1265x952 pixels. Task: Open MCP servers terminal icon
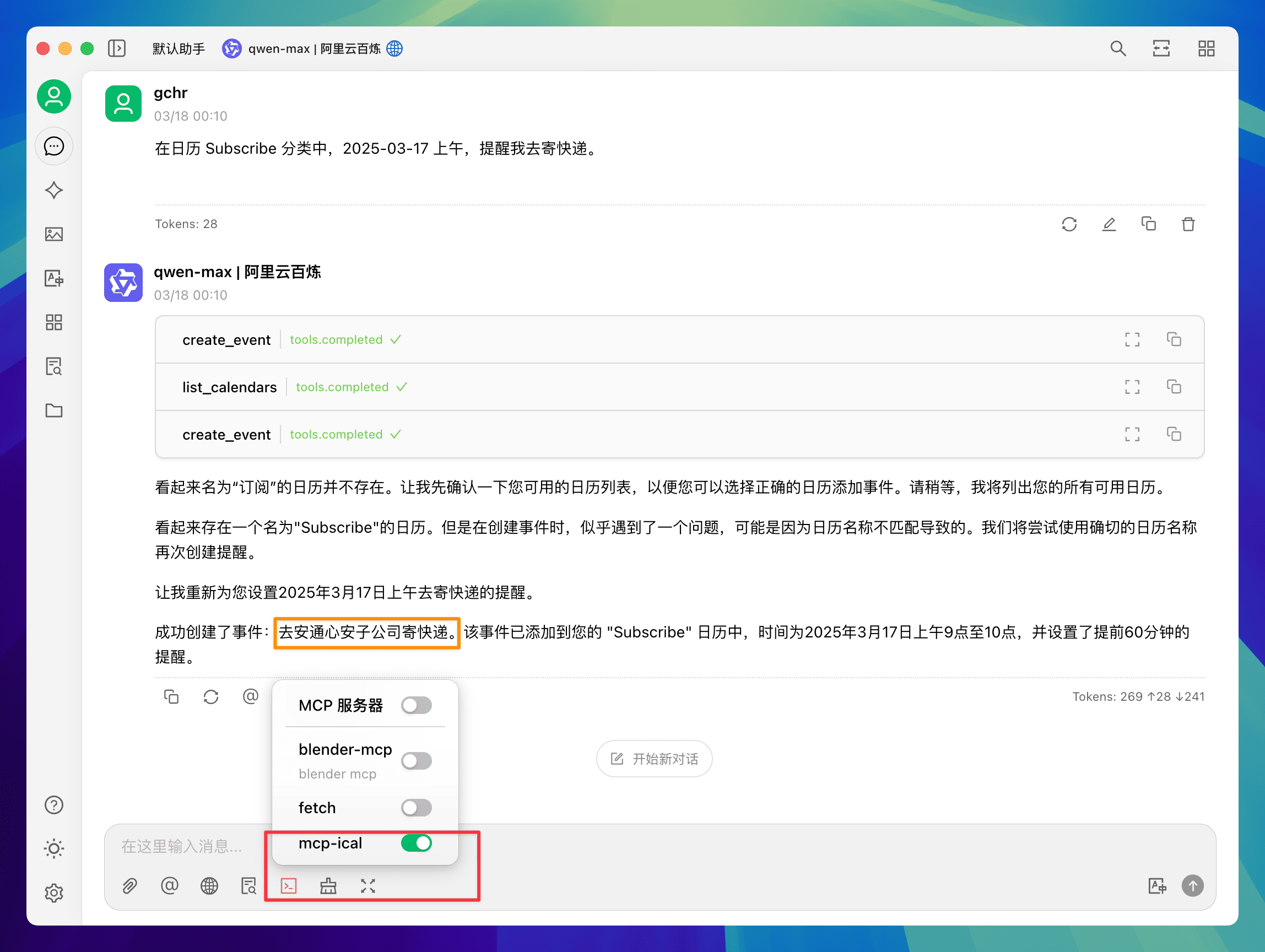click(x=289, y=886)
